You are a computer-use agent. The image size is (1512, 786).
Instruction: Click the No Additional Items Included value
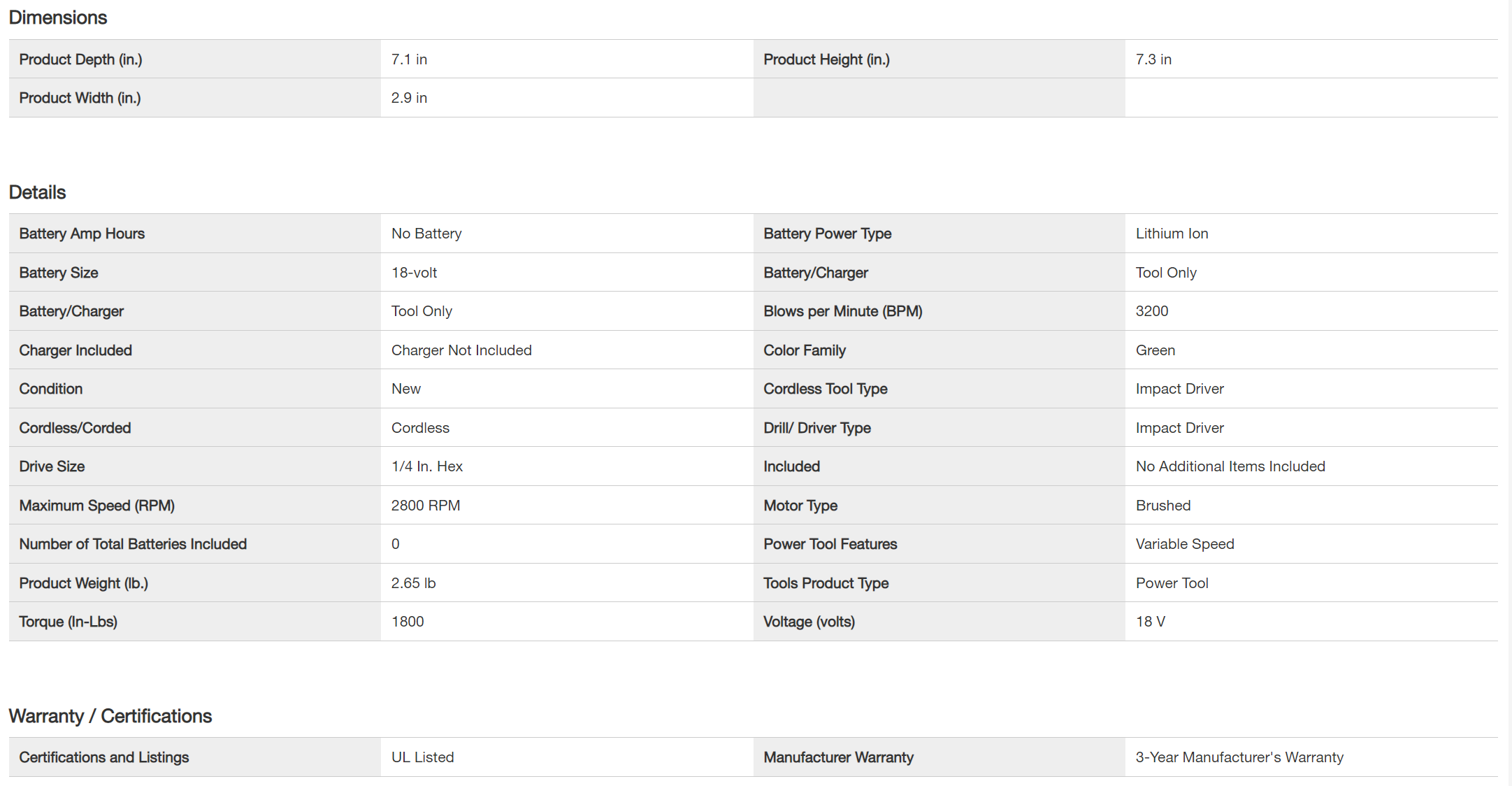(1230, 466)
